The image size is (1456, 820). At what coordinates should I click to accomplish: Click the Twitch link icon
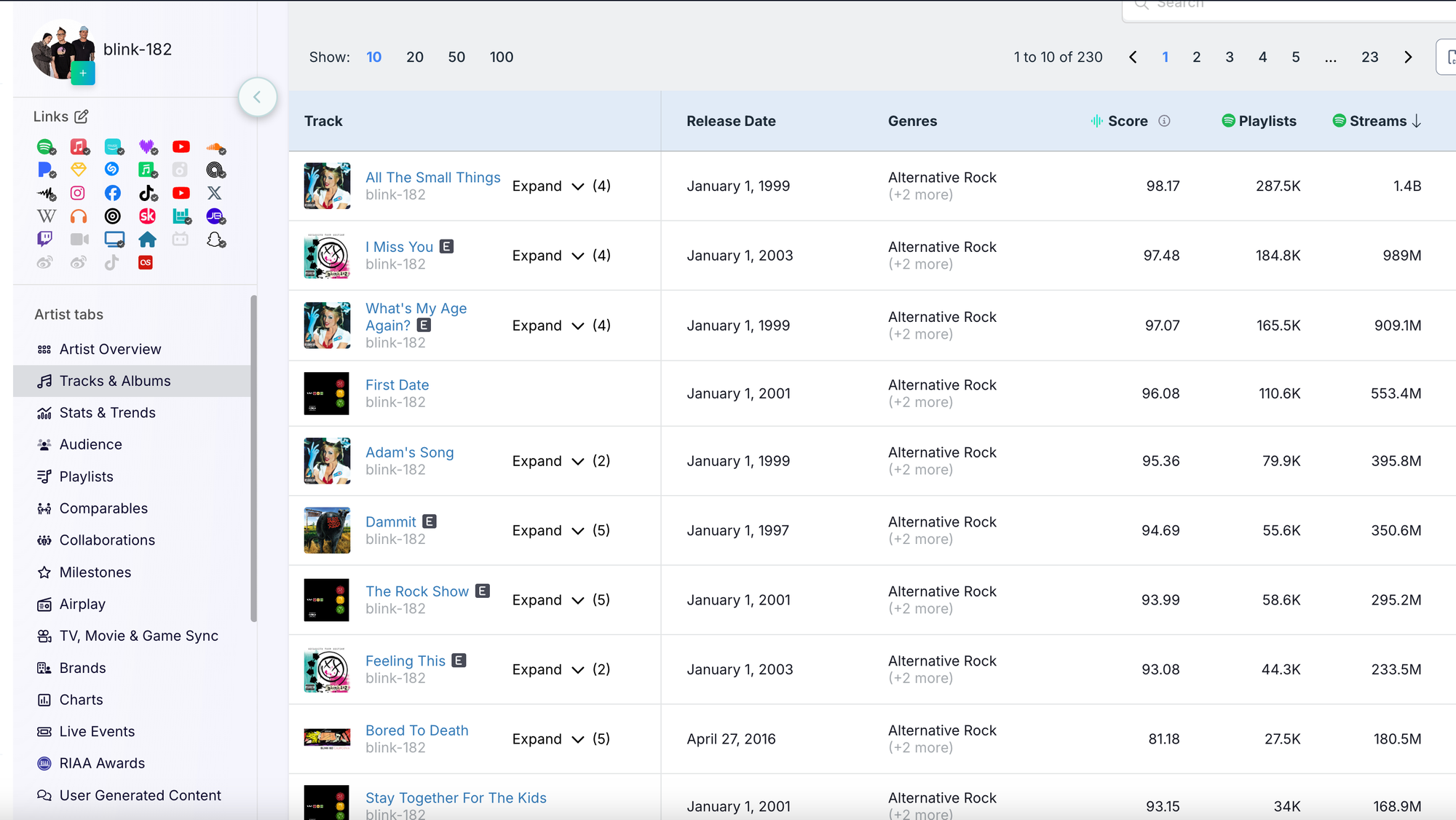[45, 239]
